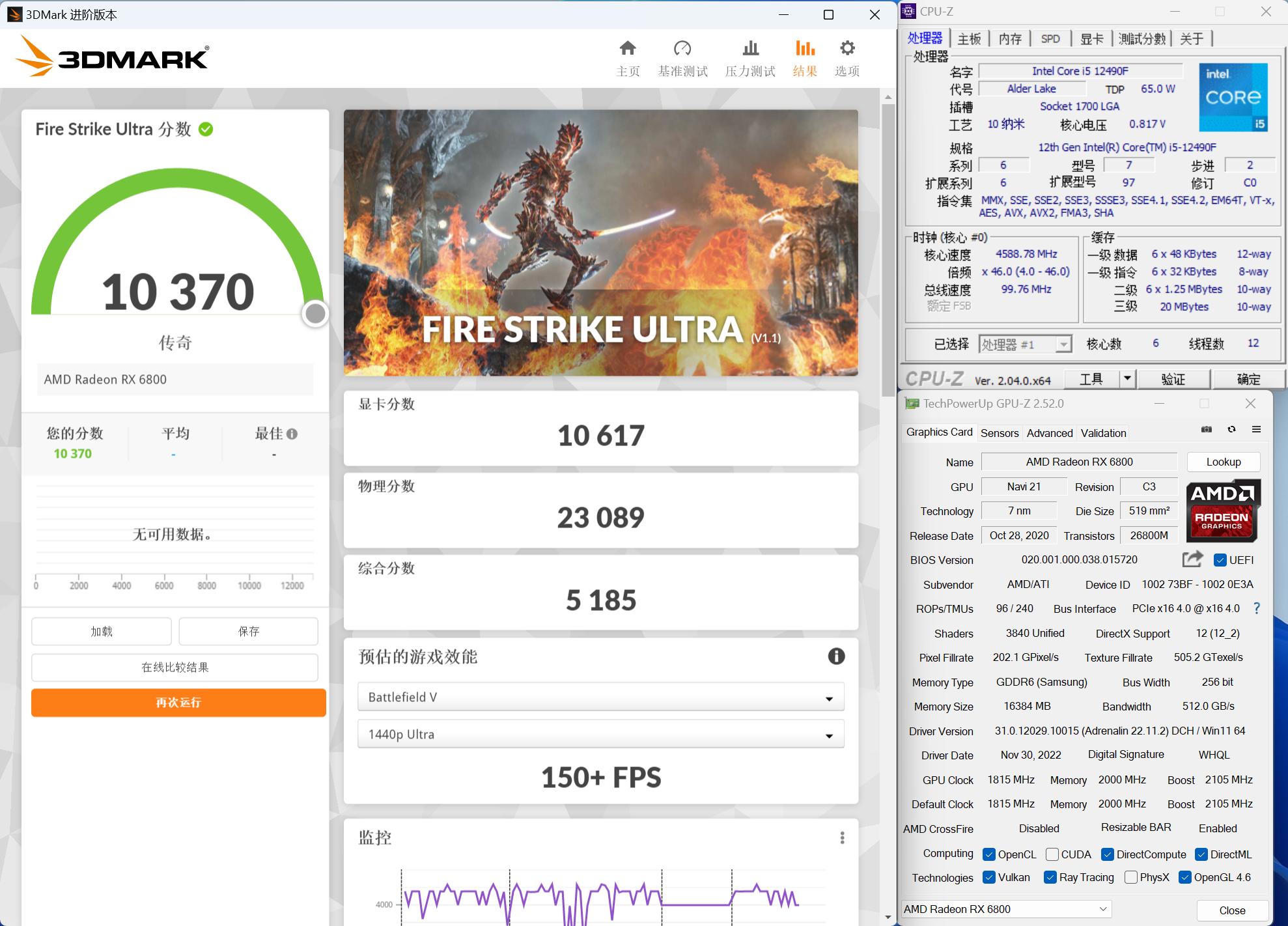Click info icon in estimated game performance

[x=836, y=656]
